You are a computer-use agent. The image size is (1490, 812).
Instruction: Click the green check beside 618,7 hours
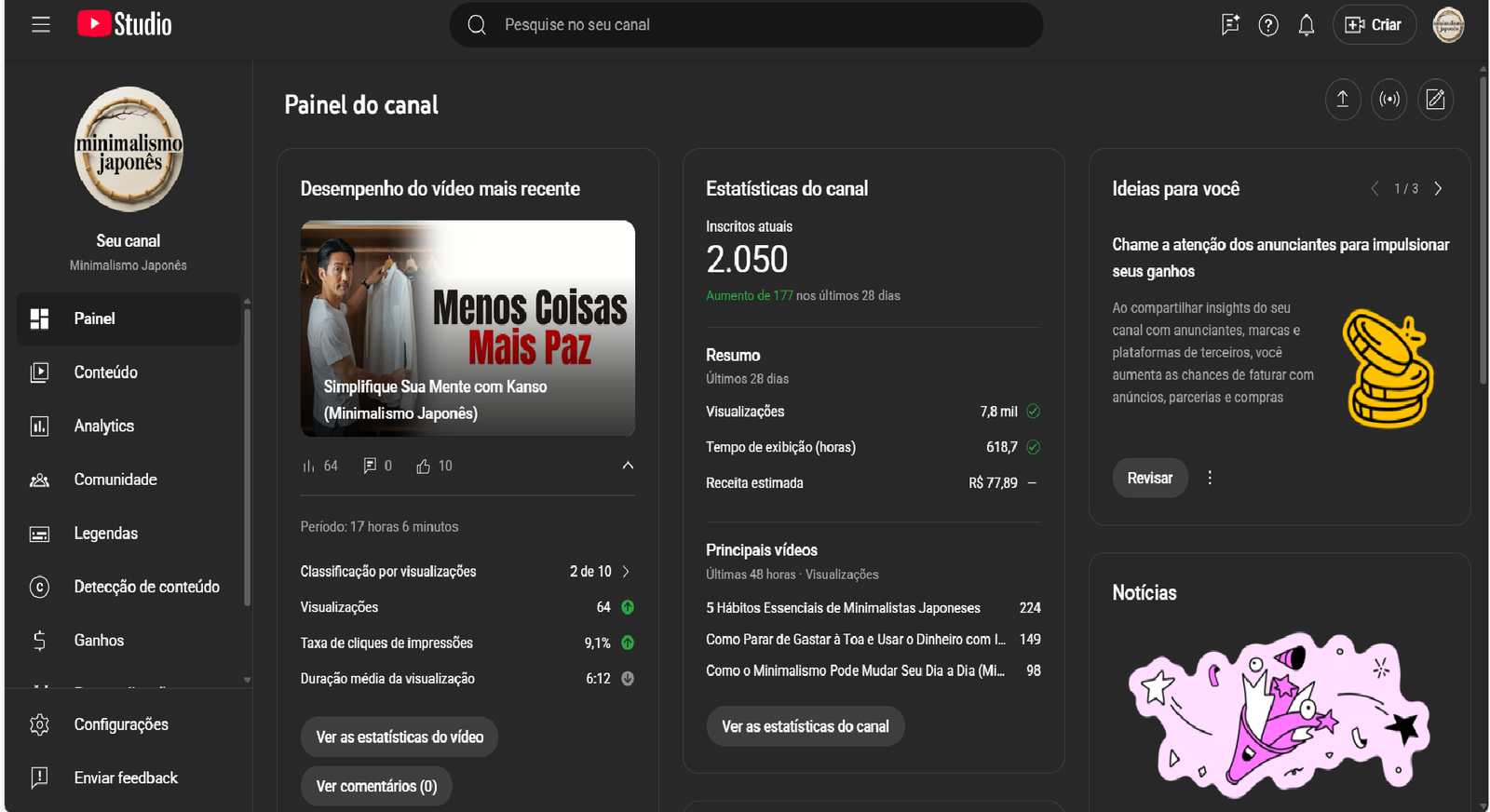[1033, 447]
